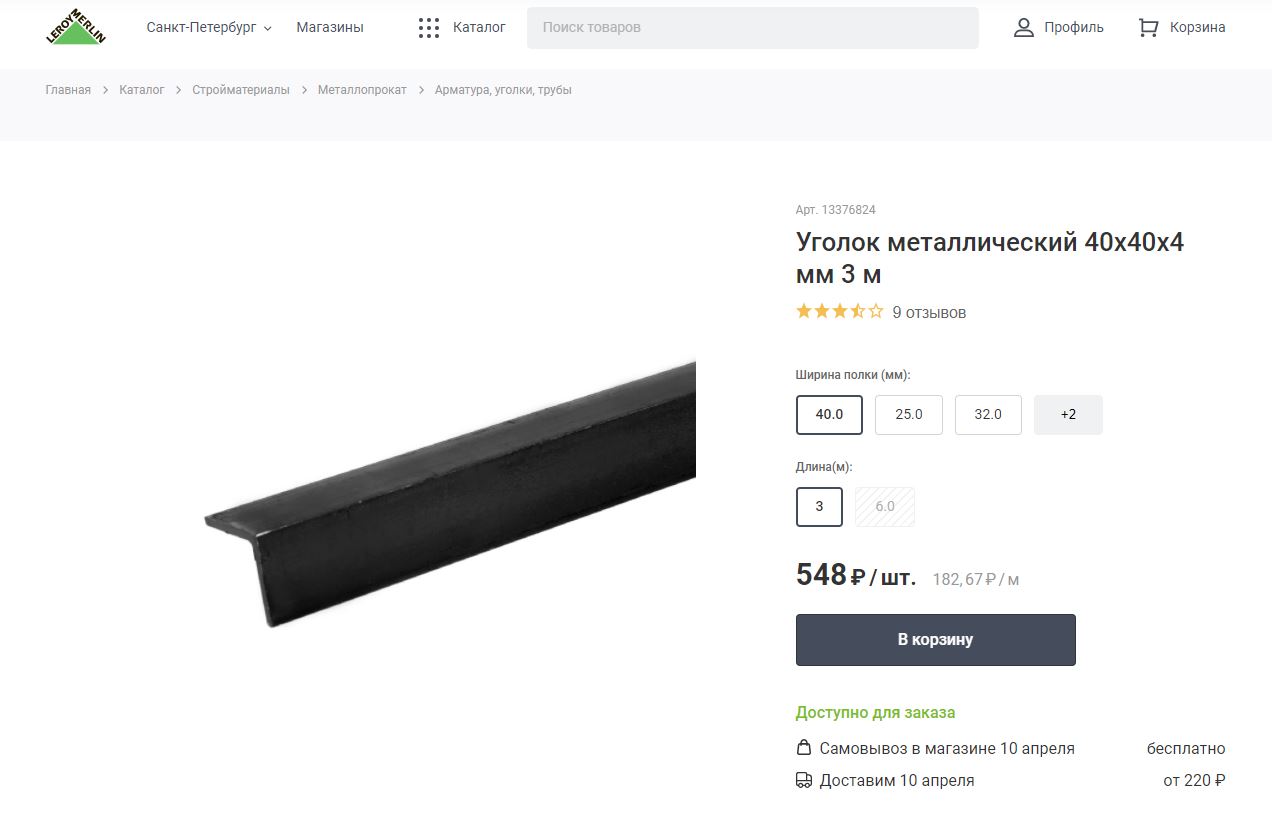Show more widths with +2 button
1272x815 pixels.
1068,415
